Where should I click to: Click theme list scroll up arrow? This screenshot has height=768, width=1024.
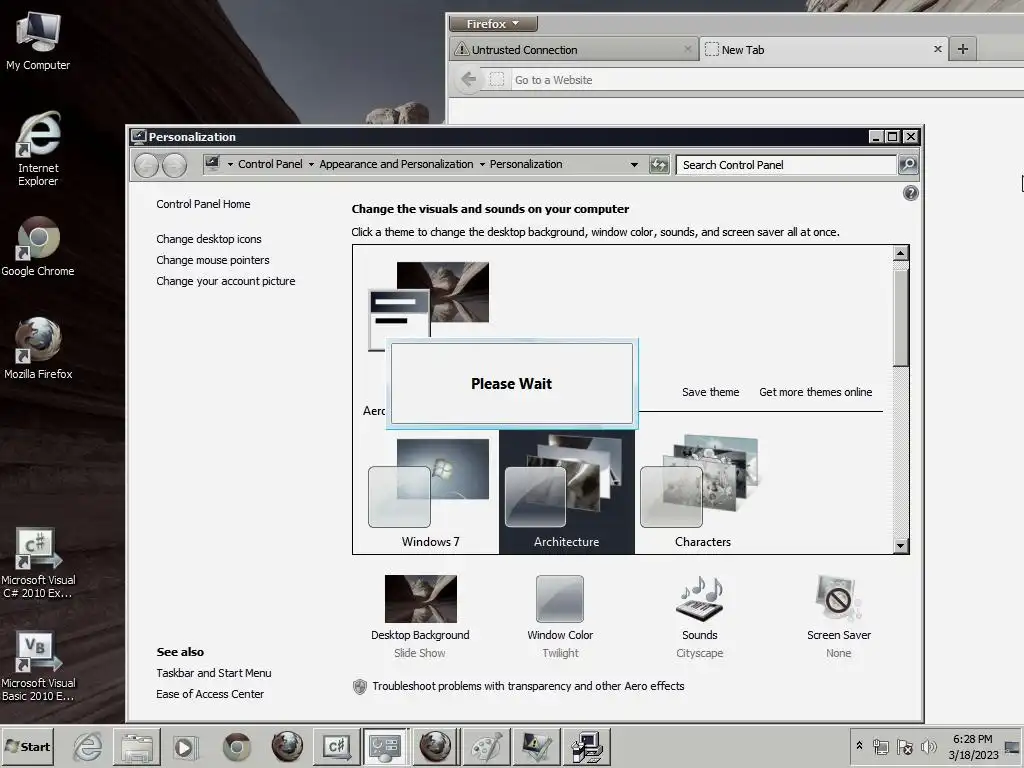[901, 253]
